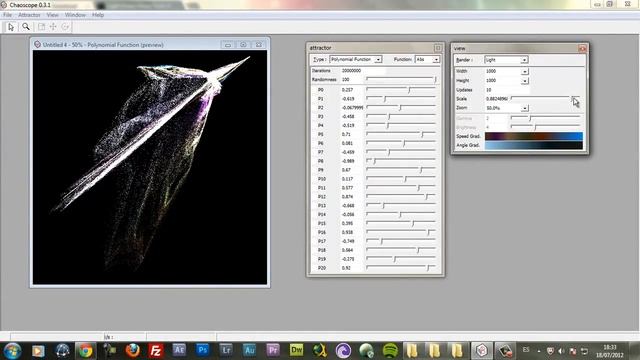Image resolution: width=640 pixels, height=360 pixels.
Task: Click the circular rotate tool icon
Action: pos(65,27)
